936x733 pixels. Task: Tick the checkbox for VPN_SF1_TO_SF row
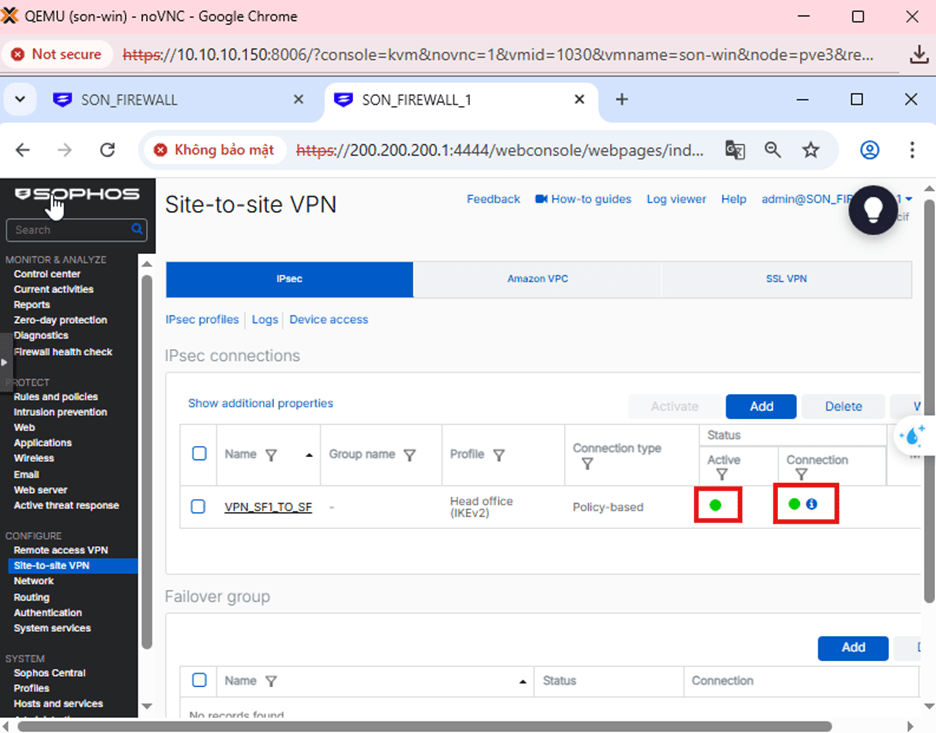[x=199, y=507]
